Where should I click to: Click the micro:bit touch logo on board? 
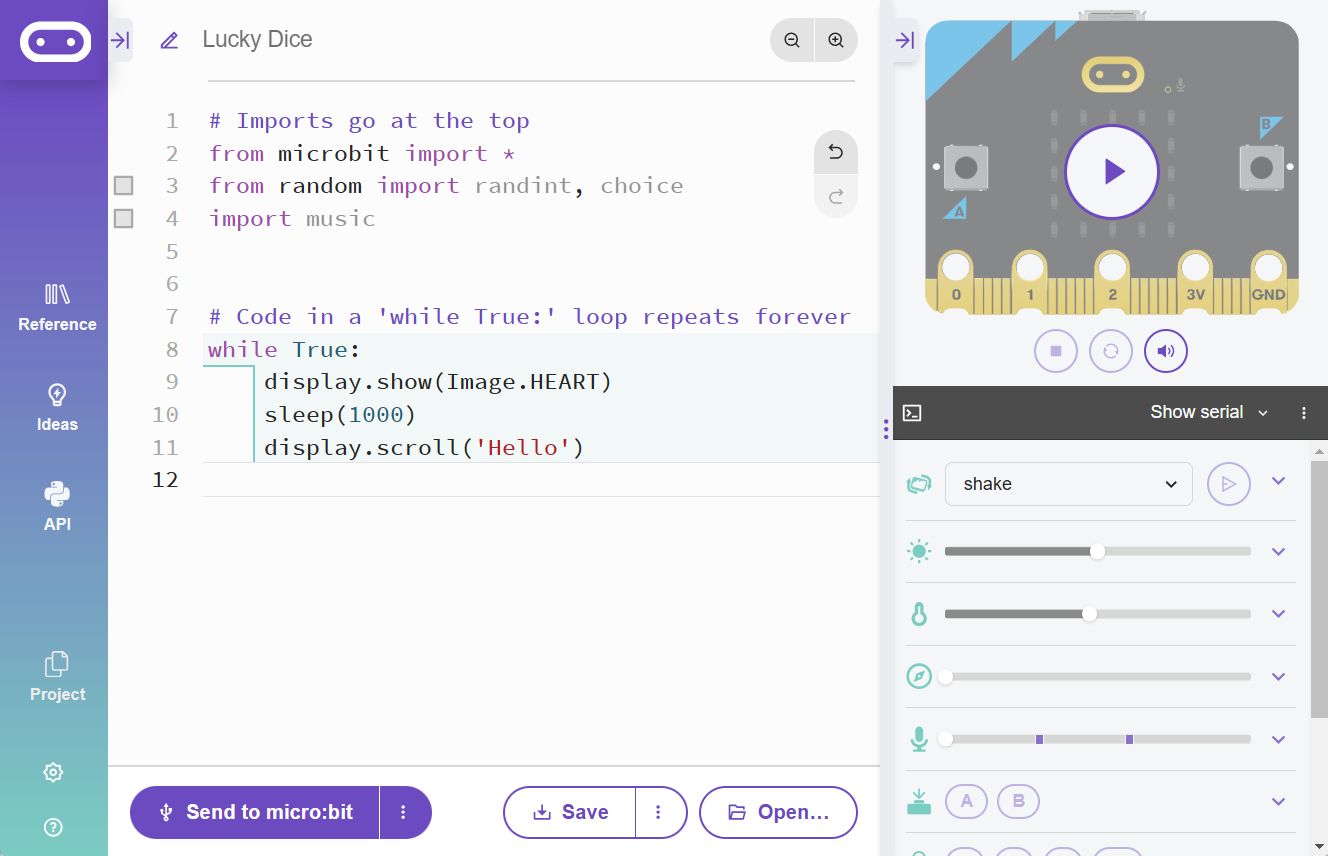[1112, 73]
